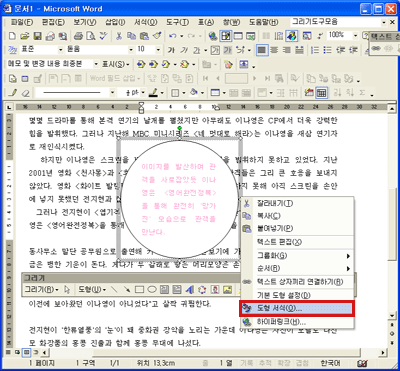
Task: Open the line style dropdown
Action: click(x=112, y=92)
